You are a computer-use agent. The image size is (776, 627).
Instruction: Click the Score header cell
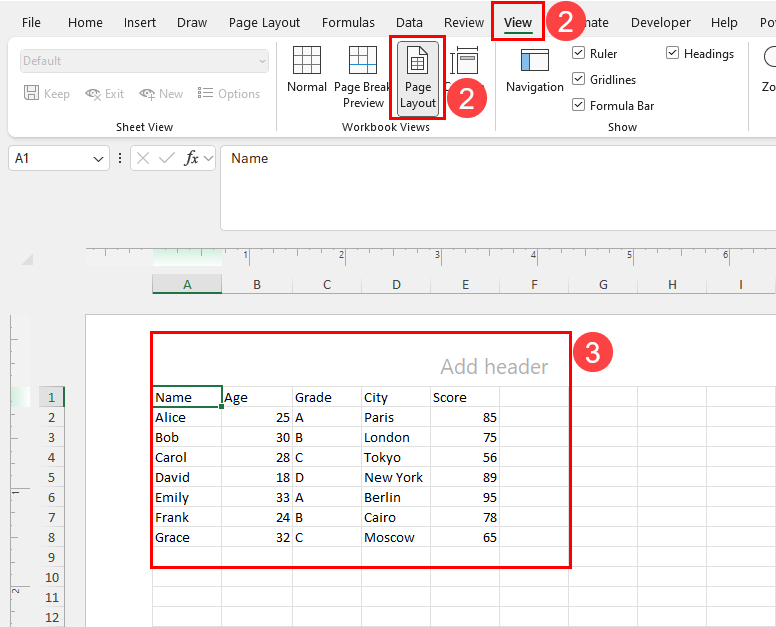point(465,397)
